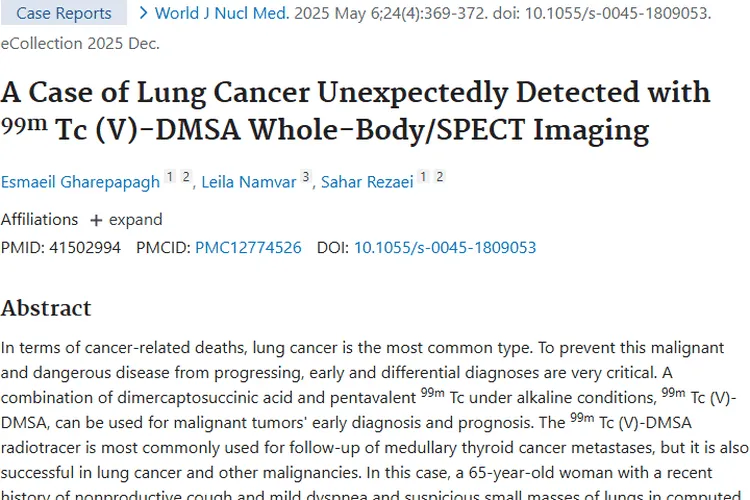Open the DOI 10.1055/s-0045-1809053 link
750x500 pixels.
pyautogui.click(x=445, y=247)
